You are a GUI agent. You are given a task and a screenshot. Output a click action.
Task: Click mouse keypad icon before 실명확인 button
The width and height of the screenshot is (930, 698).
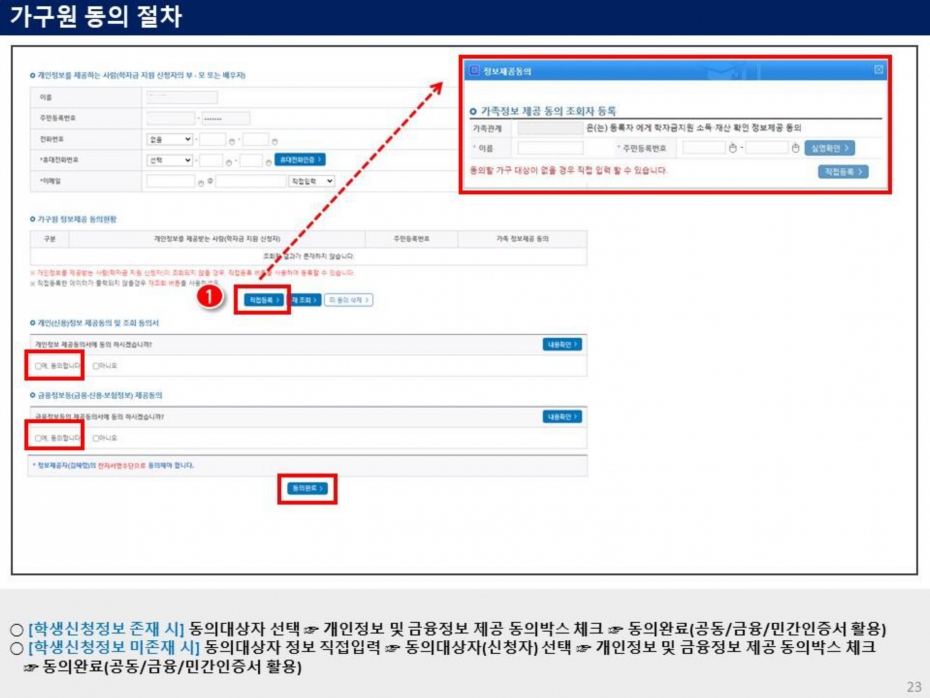[x=796, y=148]
